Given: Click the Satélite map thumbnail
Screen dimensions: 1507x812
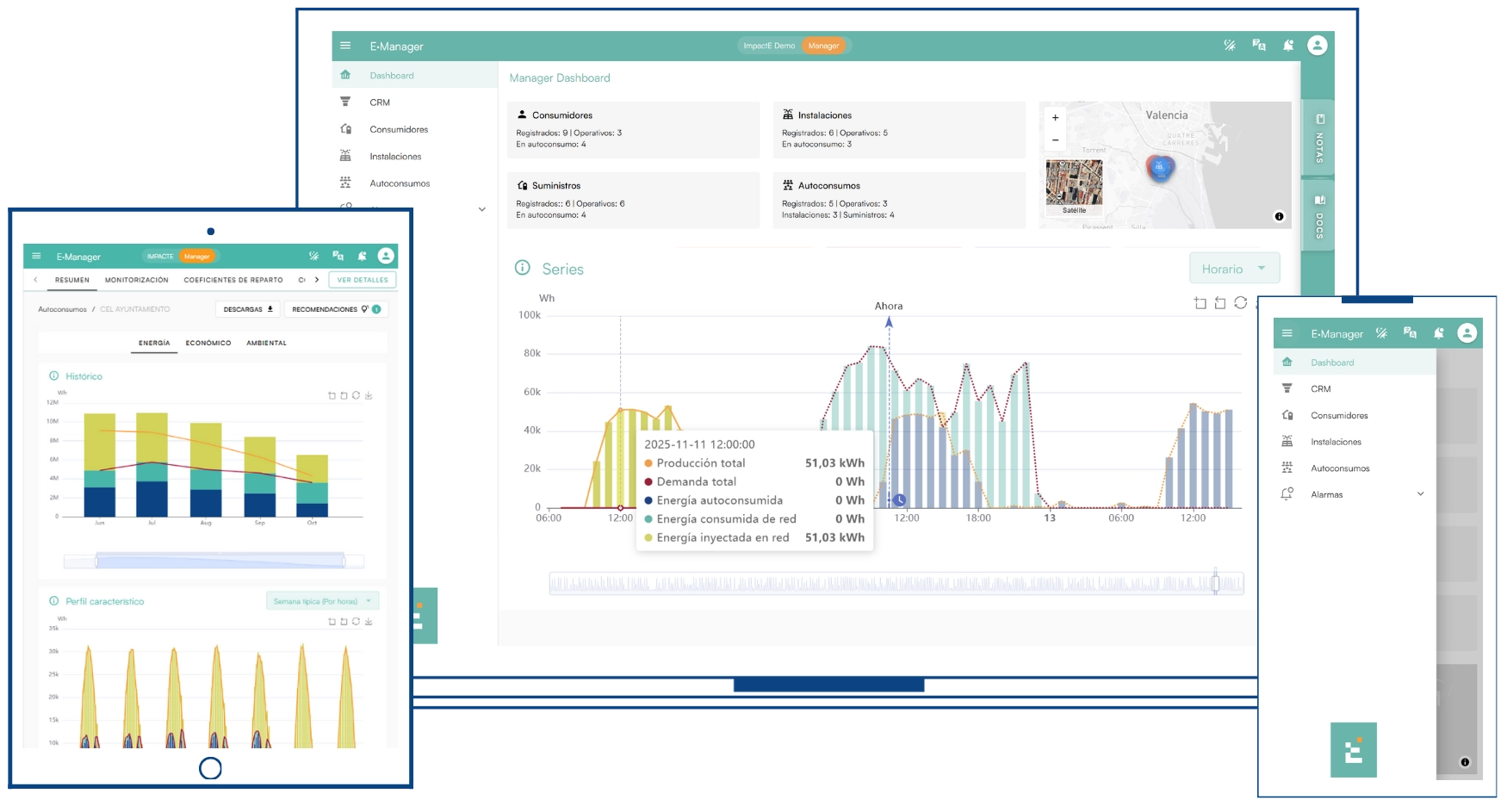Looking at the screenshot, I should [1074, 187].
